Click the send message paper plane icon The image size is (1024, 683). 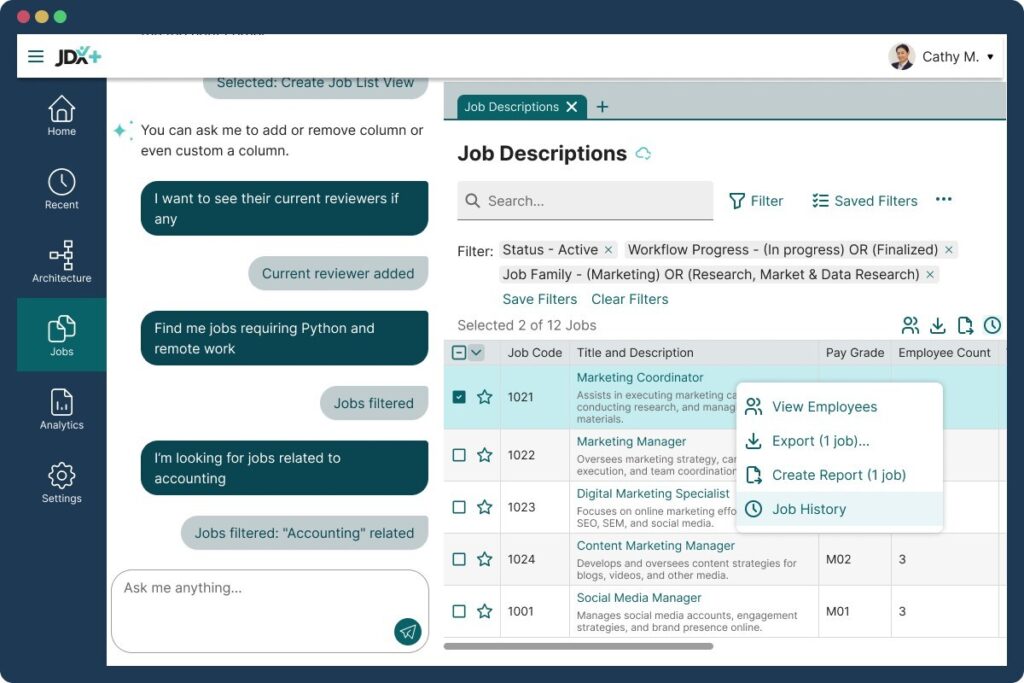(407, 631)
